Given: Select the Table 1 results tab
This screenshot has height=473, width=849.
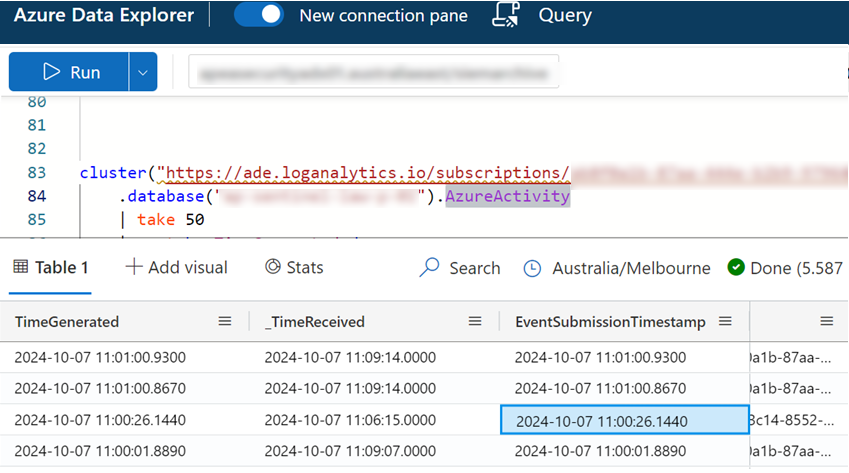Looking at the screenshot, I should tap(50, 267).
